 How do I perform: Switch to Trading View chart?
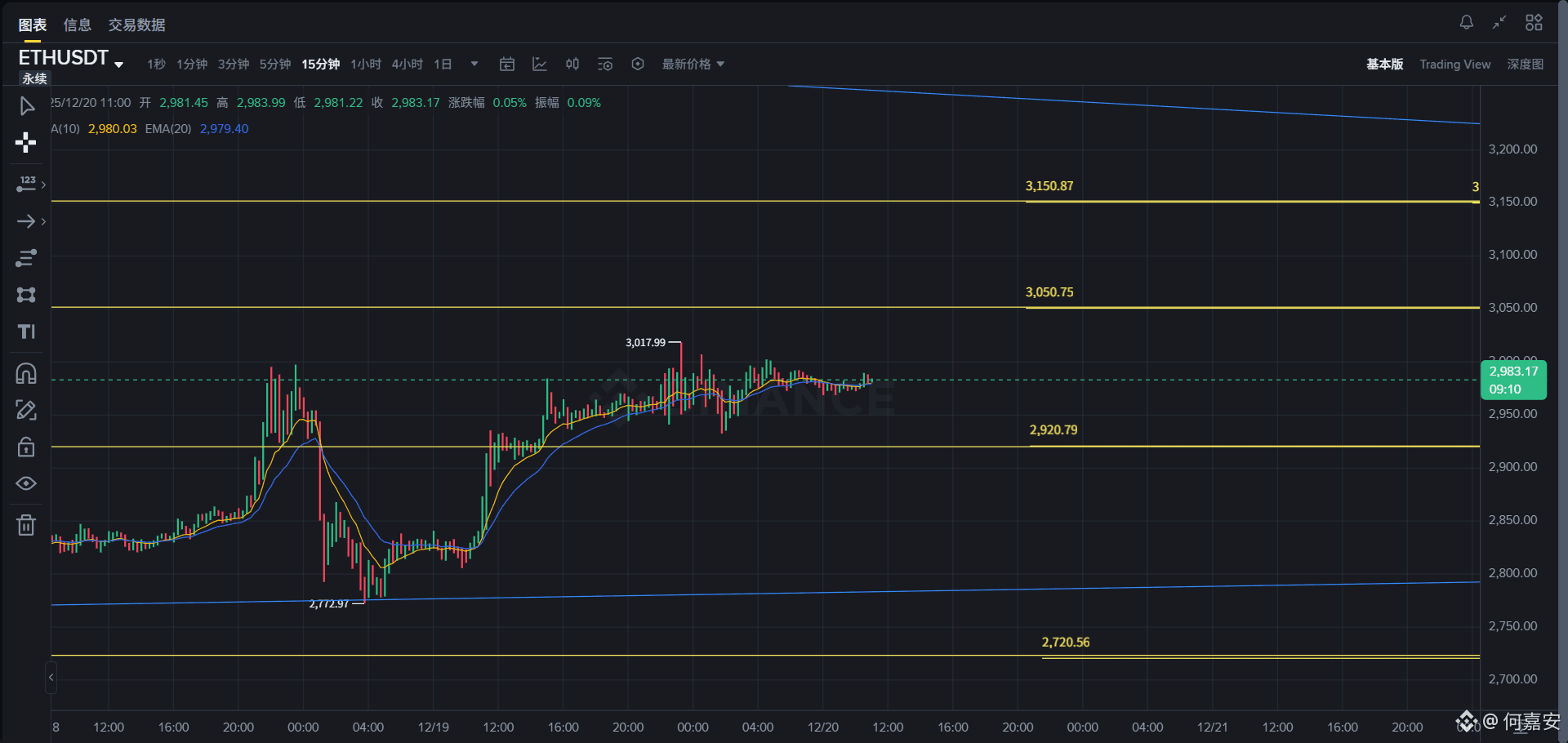pos(1455,64)
